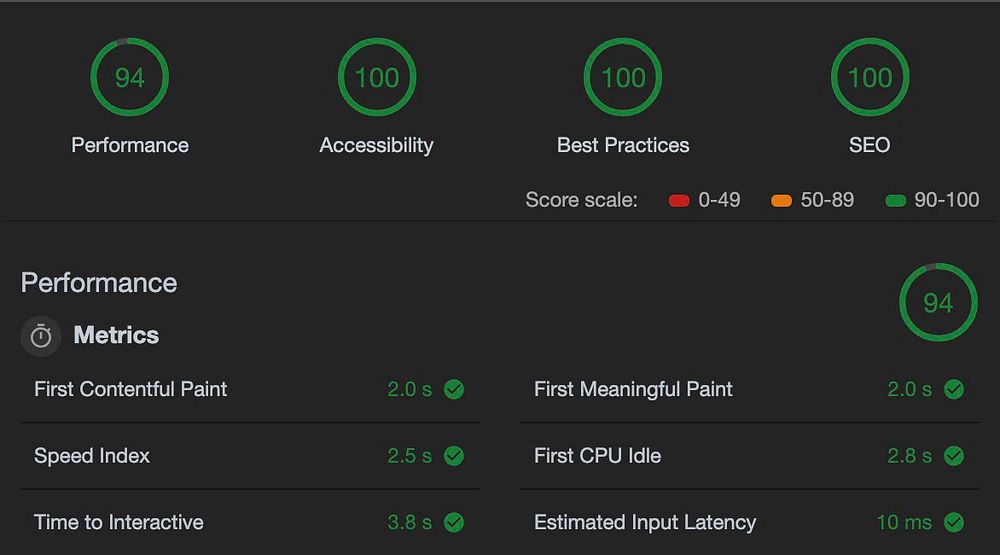Click the green check next to First Contentful Paint
Screen dimensions: 1000x555
pos(454,389)
